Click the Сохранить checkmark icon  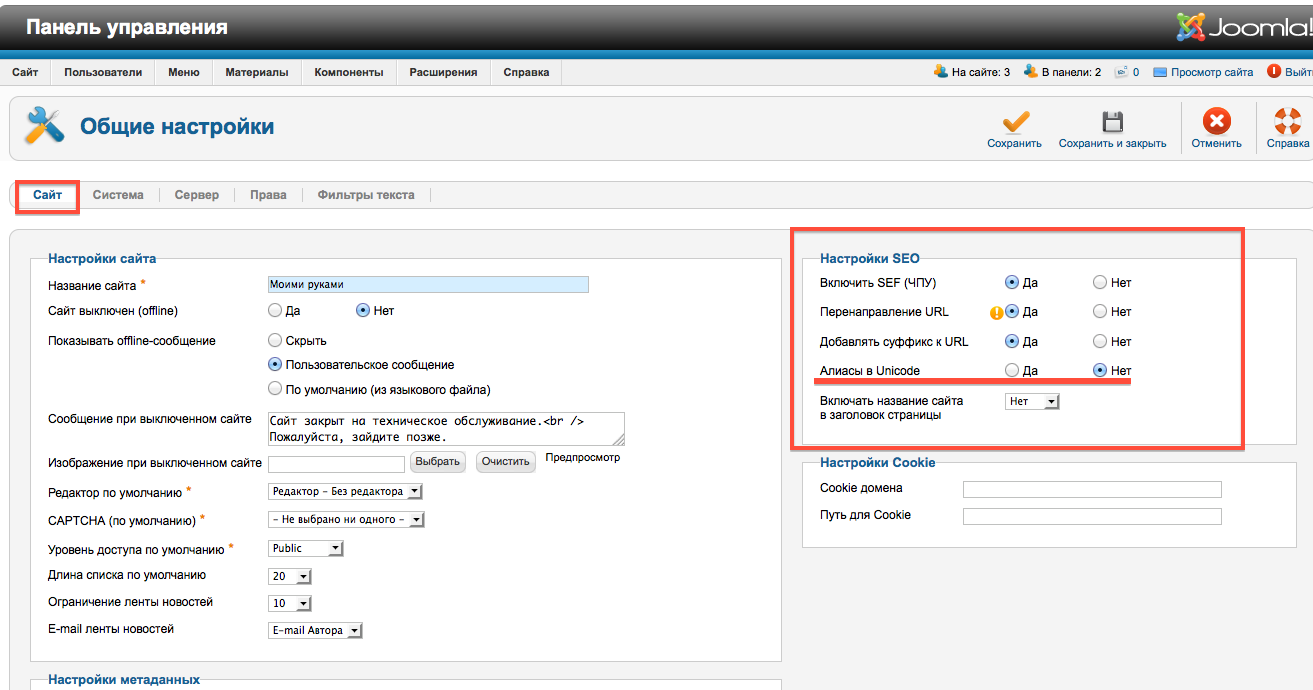point(1015,122)
